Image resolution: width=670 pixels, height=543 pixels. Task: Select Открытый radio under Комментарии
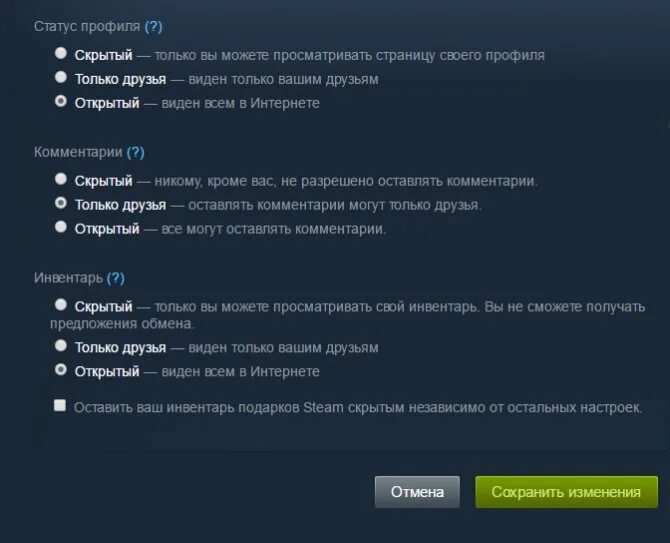tap(61, 227)
